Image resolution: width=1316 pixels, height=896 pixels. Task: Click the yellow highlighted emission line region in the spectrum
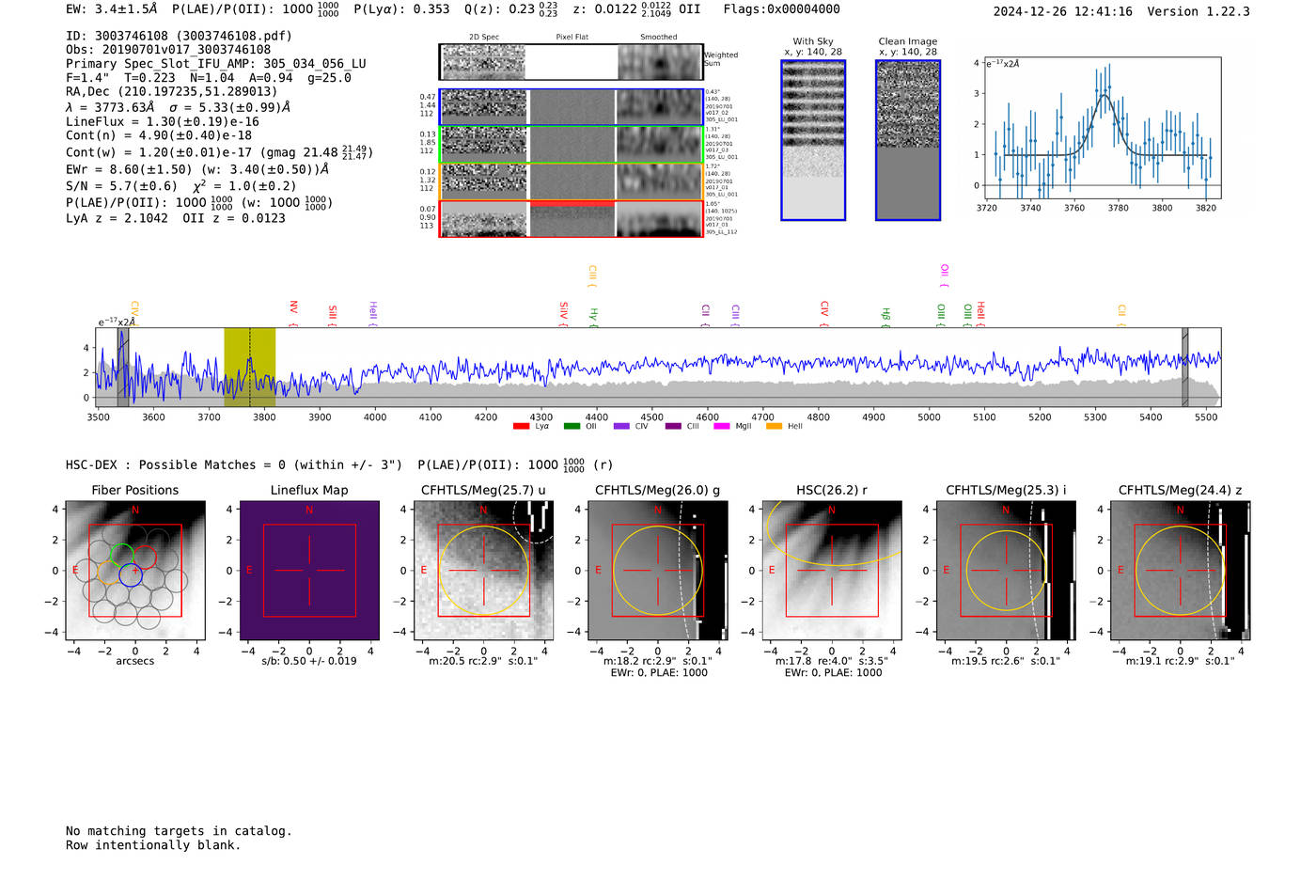249,367
